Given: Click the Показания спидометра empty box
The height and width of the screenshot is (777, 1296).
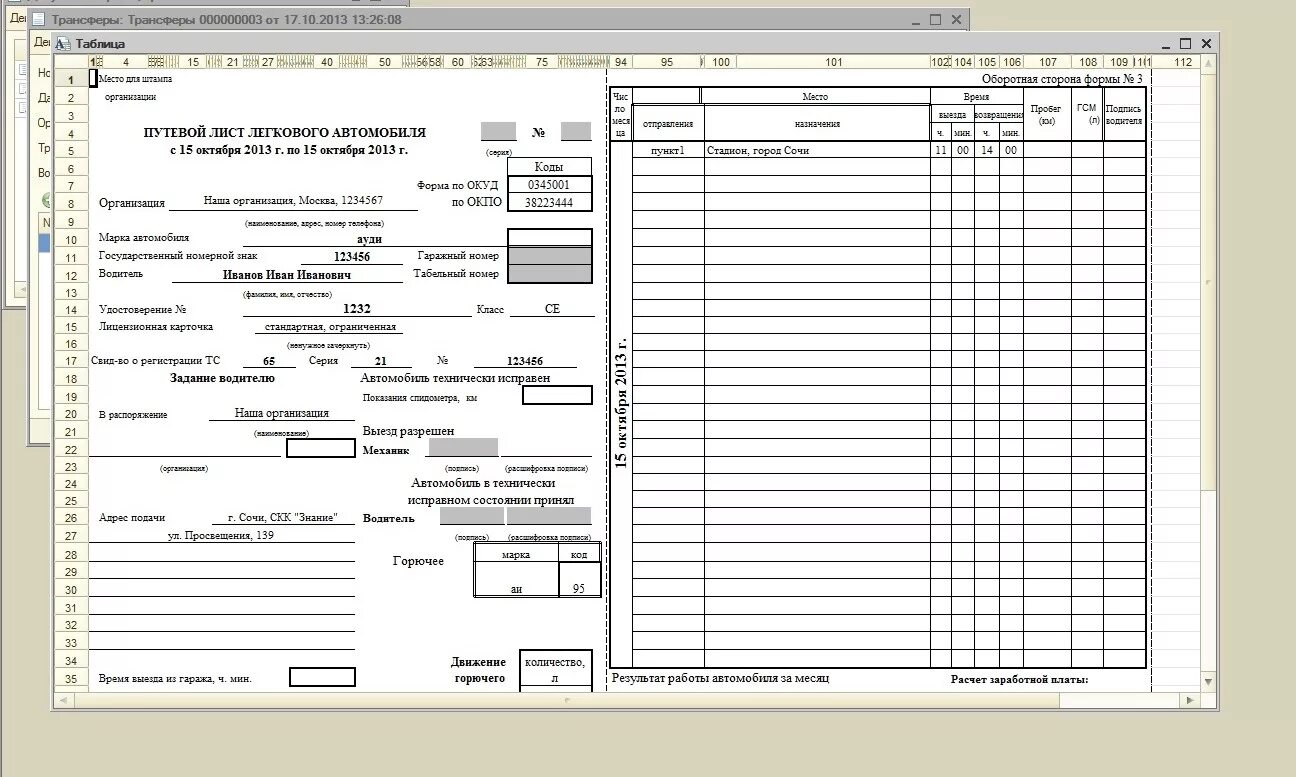Looking at the screenshot, I should pyautogui.click(x=557, y=395).
